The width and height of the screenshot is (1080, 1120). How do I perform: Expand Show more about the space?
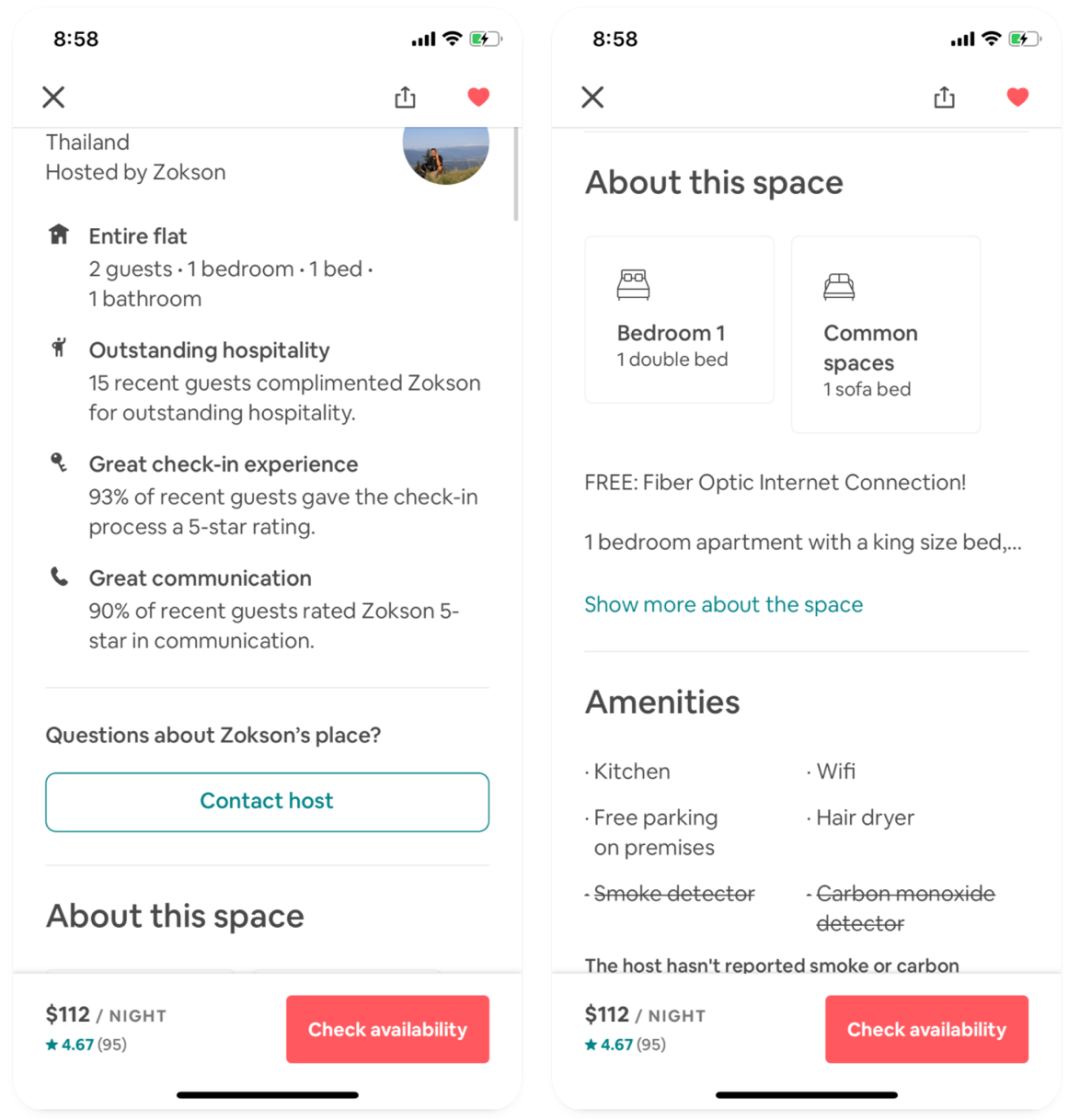pyautogui.click(x=723, y=605)
